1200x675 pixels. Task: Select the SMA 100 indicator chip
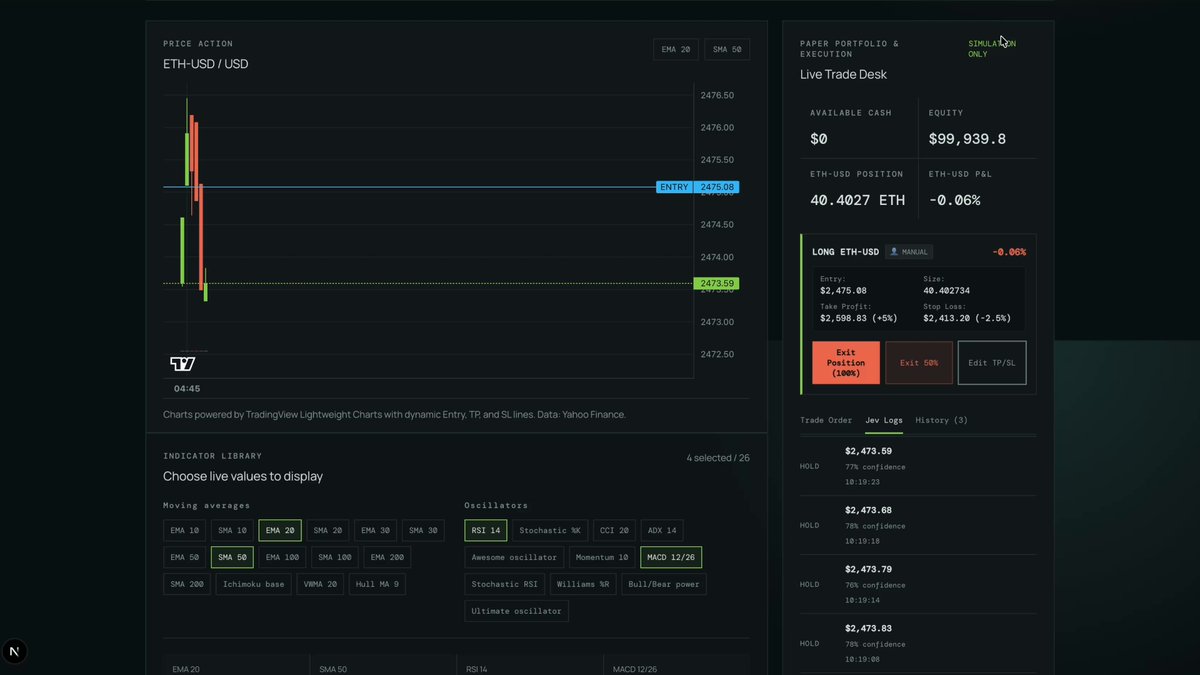click(335, 557)
